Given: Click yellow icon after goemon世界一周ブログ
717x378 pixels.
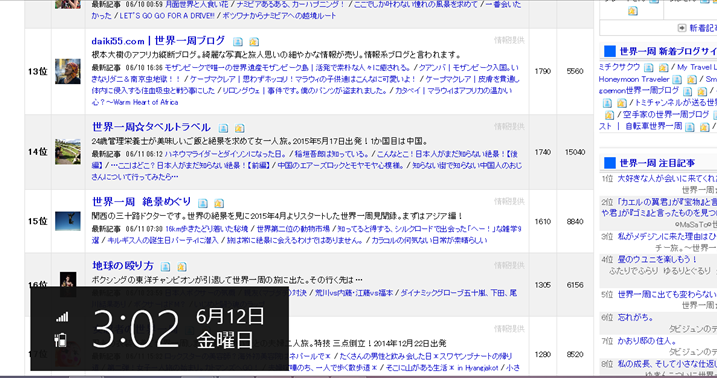Looking at the screenshot, I should pos(702,91).
